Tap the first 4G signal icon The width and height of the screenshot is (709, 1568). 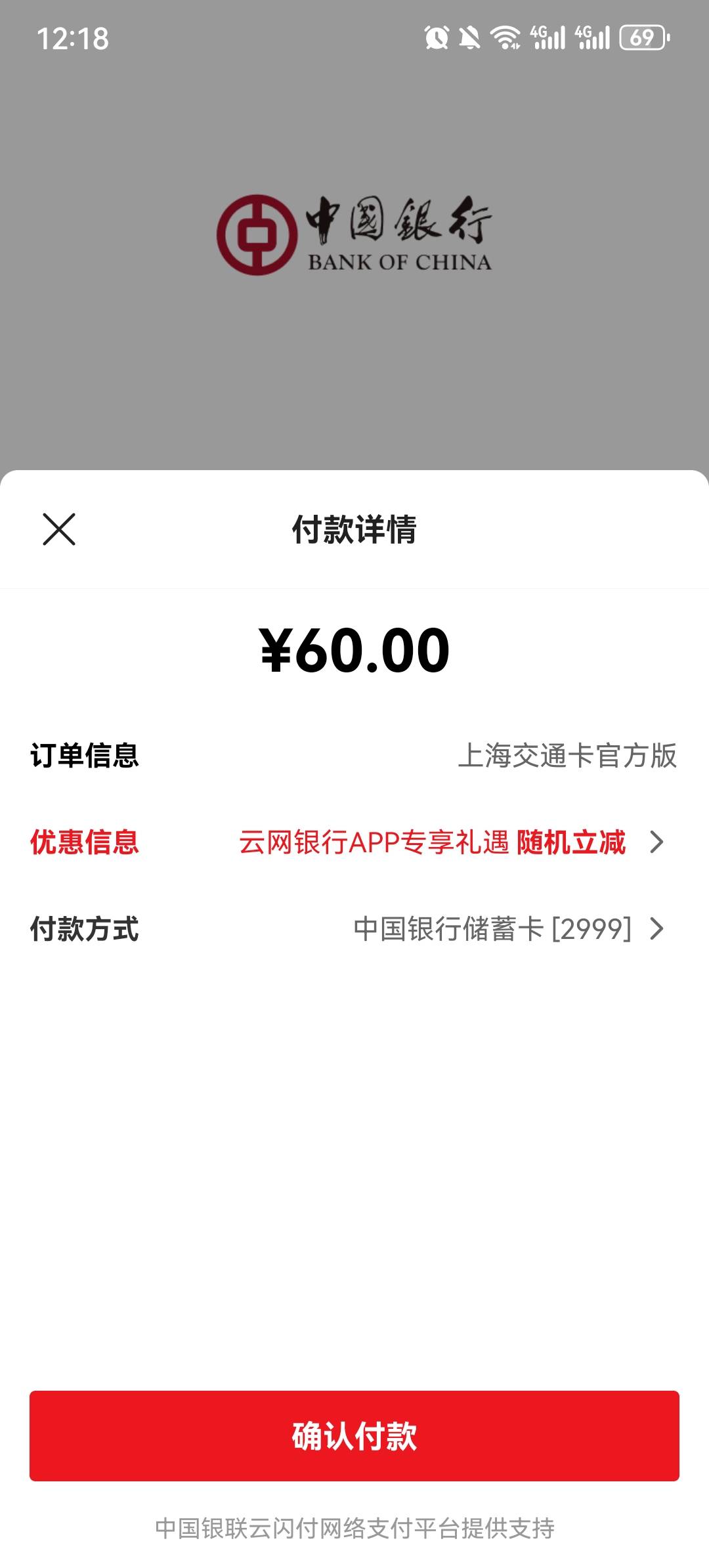pyautogui.click(x=548, y=37)
